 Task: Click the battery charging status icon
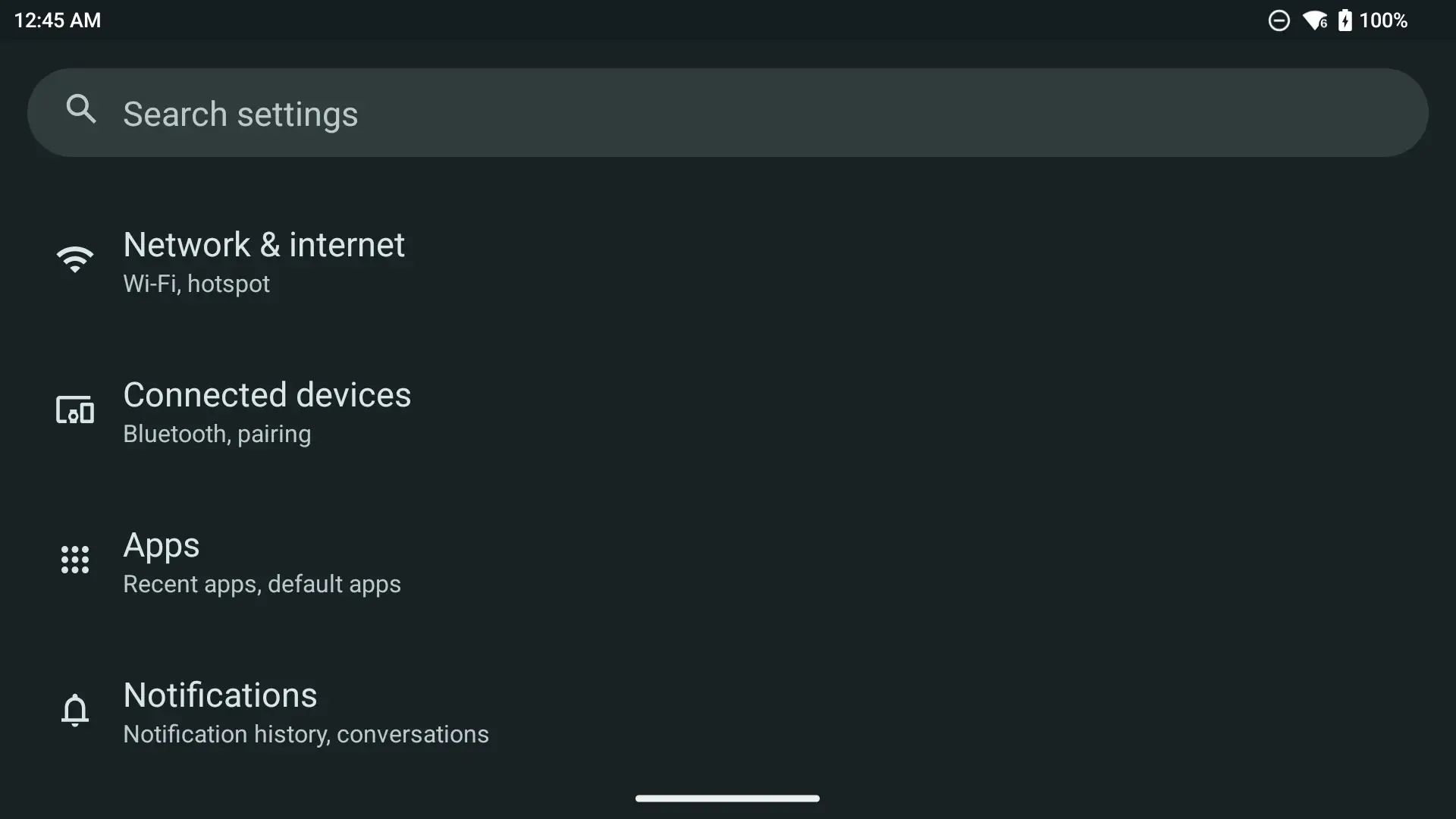1345,20
